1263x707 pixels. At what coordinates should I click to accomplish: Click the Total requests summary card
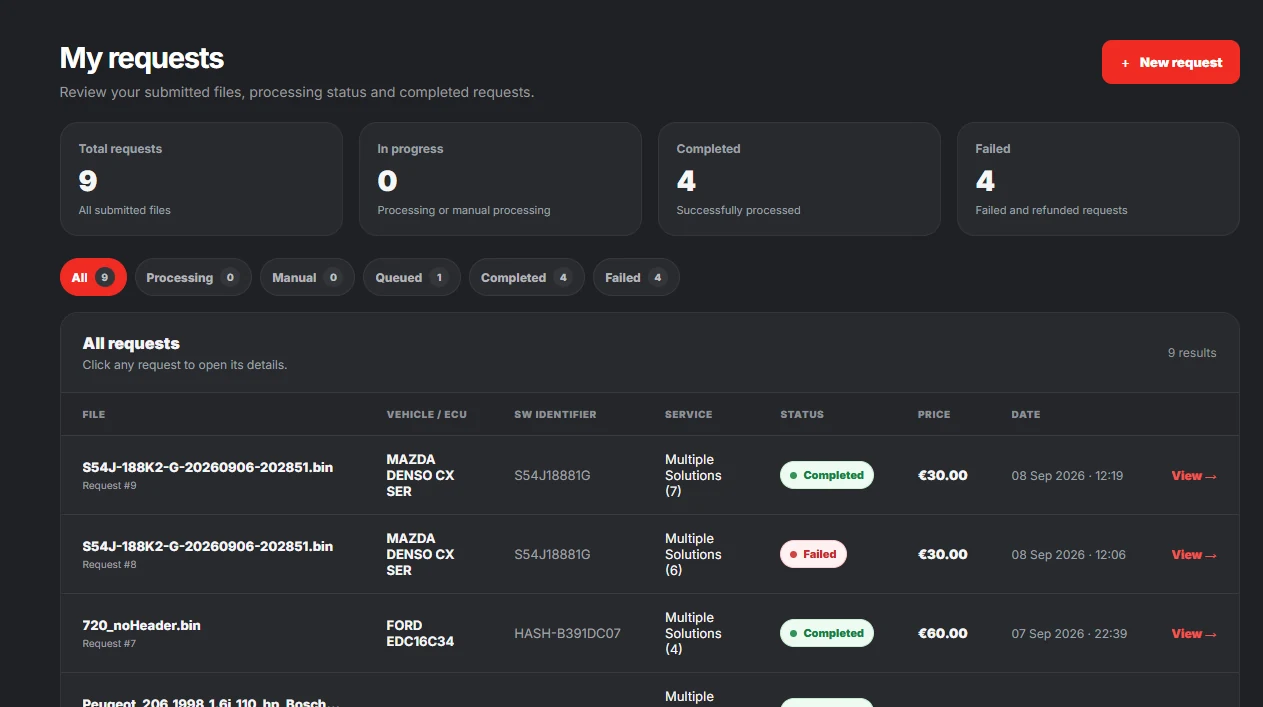coord(201,179)
